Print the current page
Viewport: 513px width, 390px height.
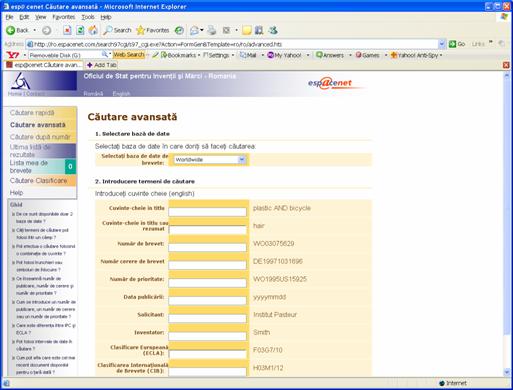click(212, 30)
